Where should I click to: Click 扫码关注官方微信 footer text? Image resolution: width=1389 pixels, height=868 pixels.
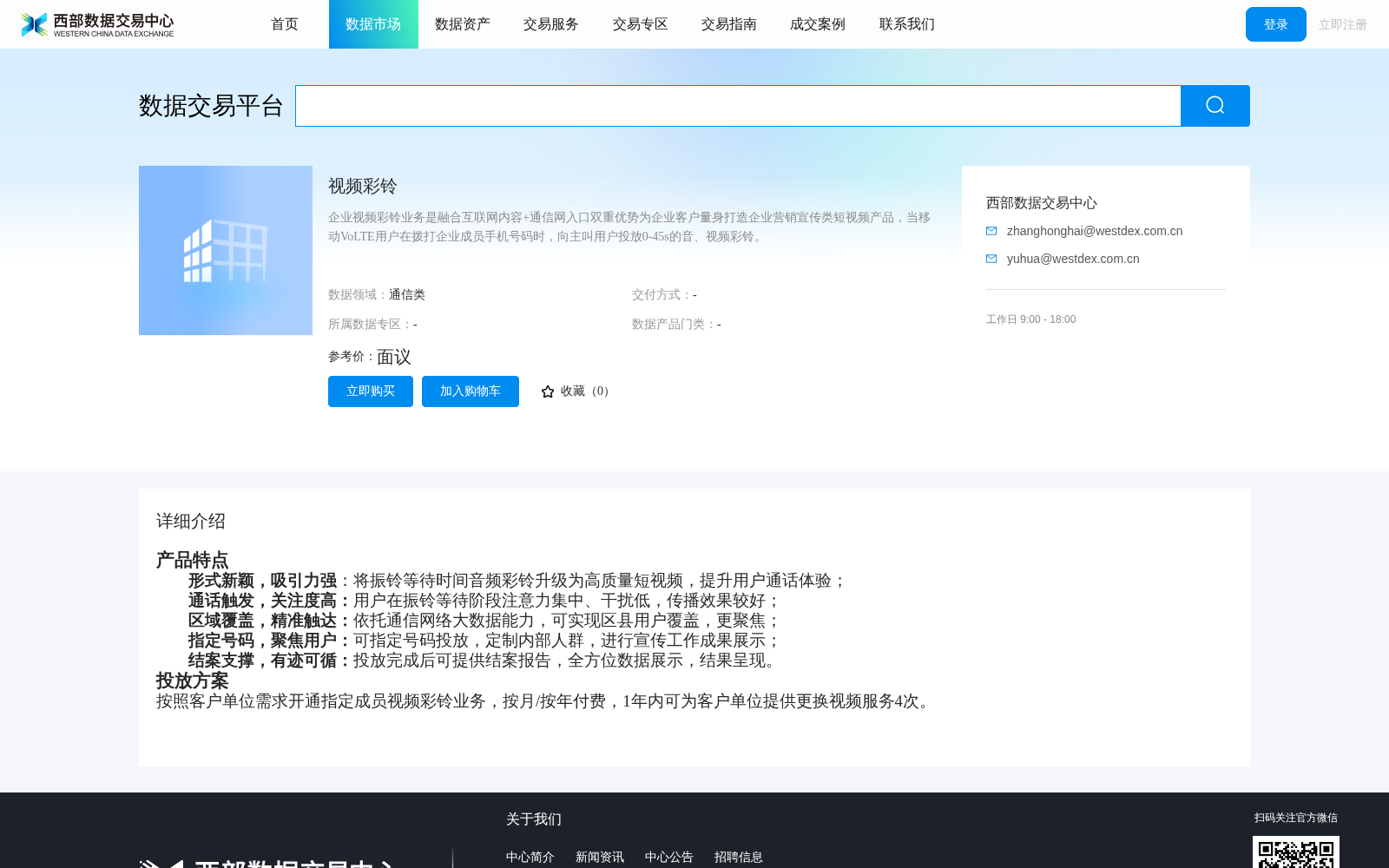[1296, 818]
